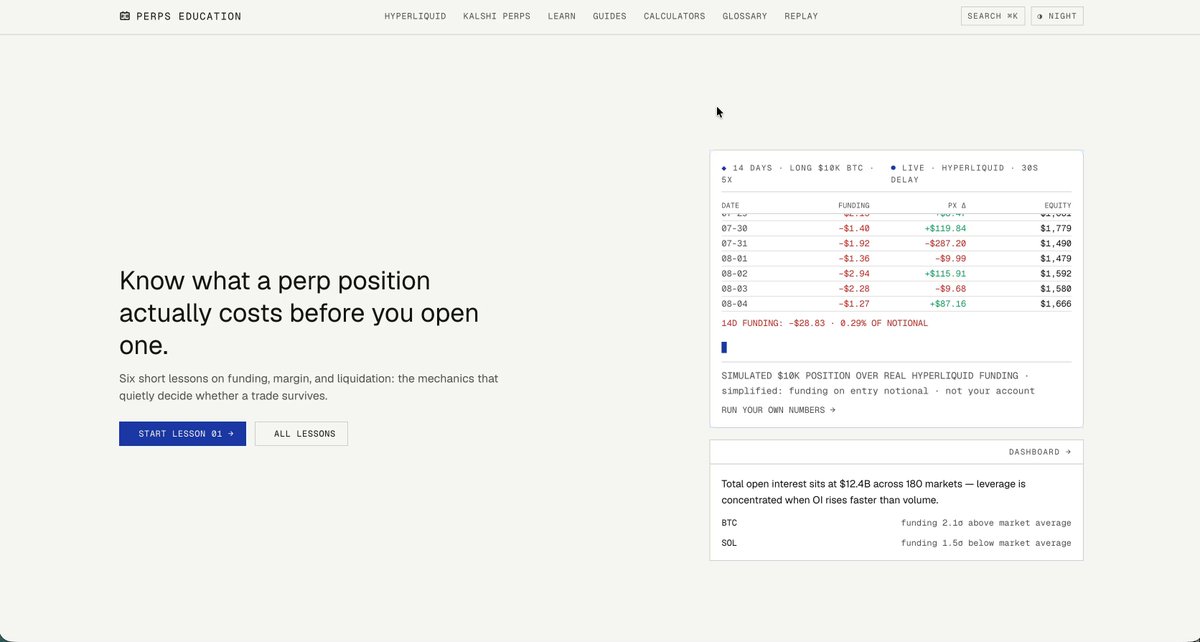The image size is (1200, 642).
Task: Click the $1,666 equity cell
Action: [x=1055, y=303]
